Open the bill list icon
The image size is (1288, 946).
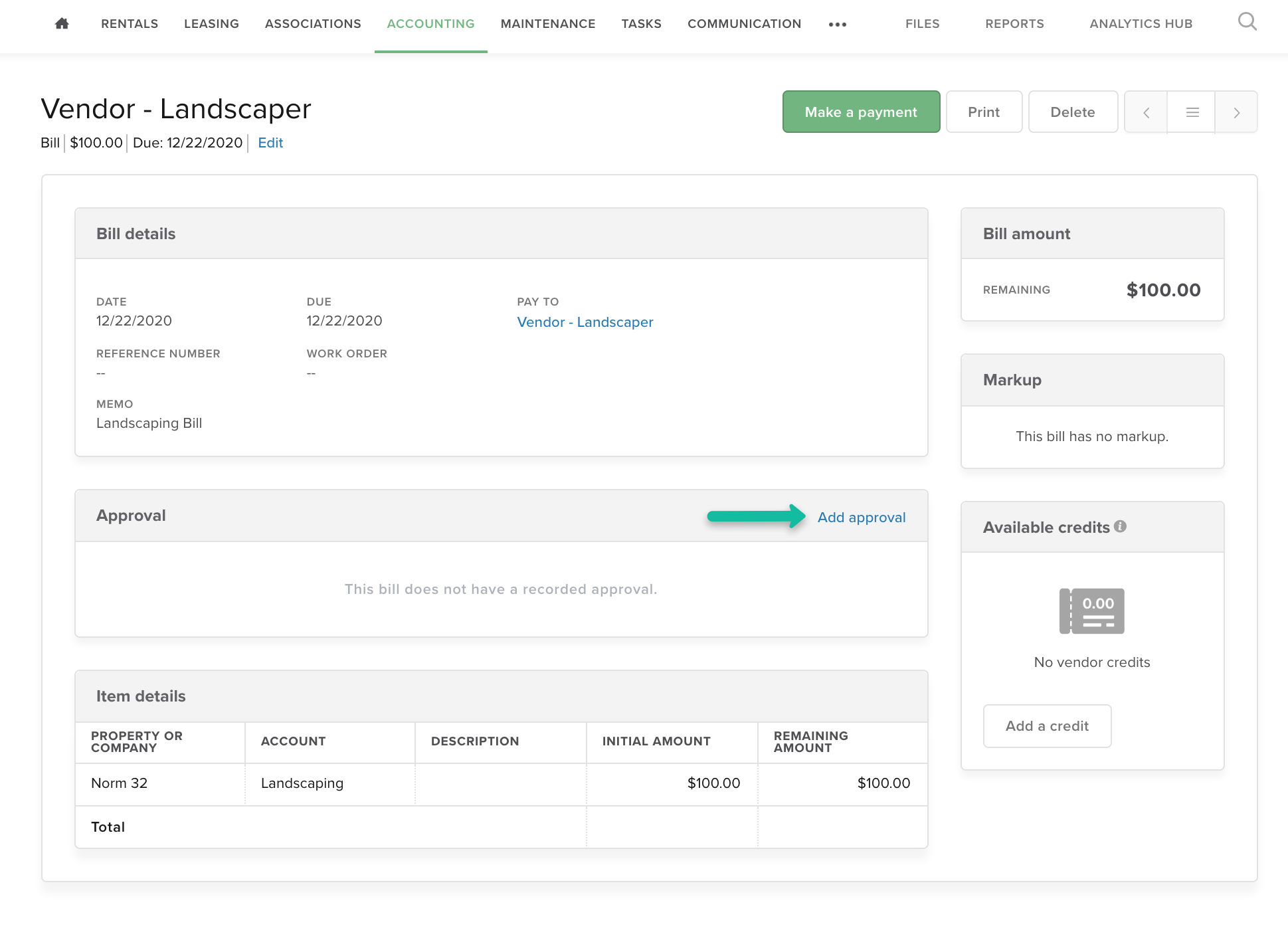point(1192,112)
